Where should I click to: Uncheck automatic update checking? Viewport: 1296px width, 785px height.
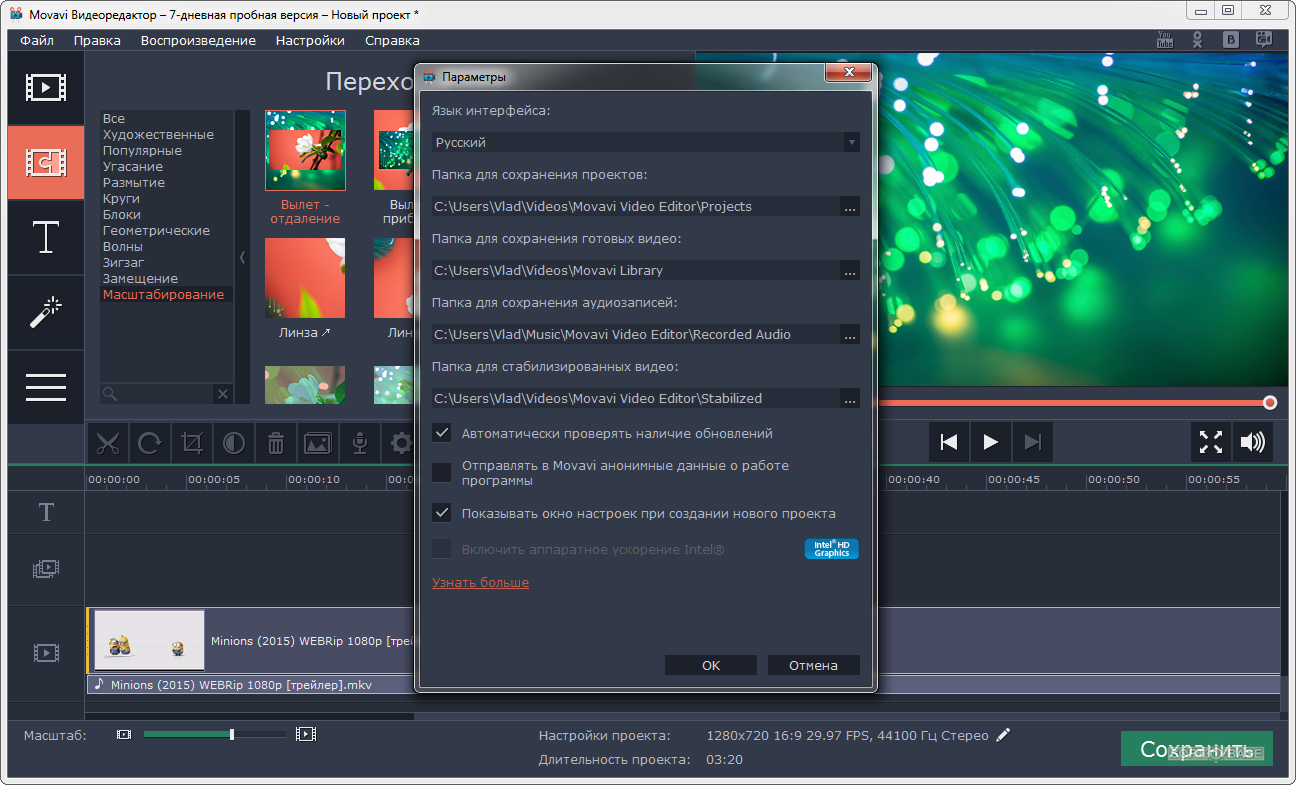point(441,433)
